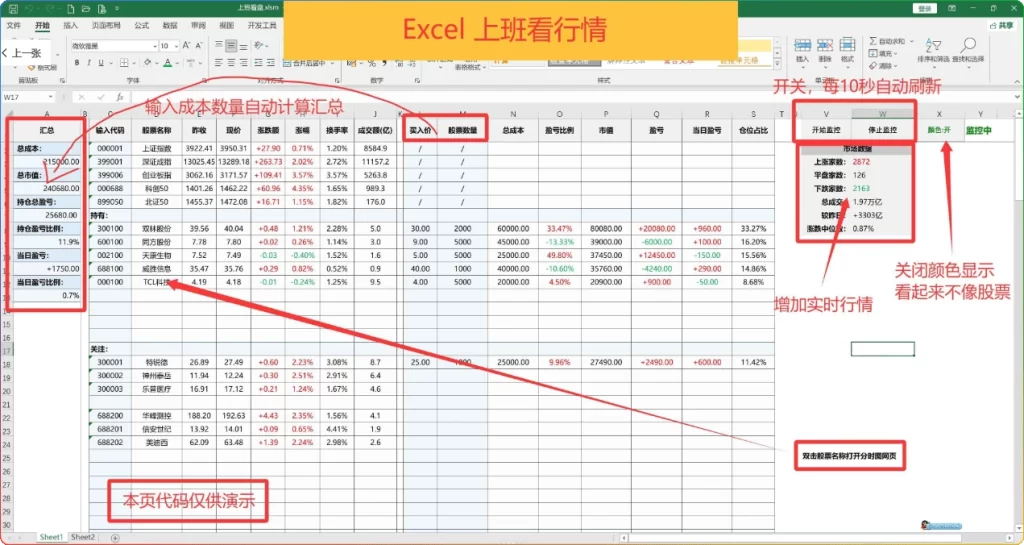This screenshot has width=1024, height=545.
Task: Apply bold formatting with the B icon
Action: coord(77,63)
